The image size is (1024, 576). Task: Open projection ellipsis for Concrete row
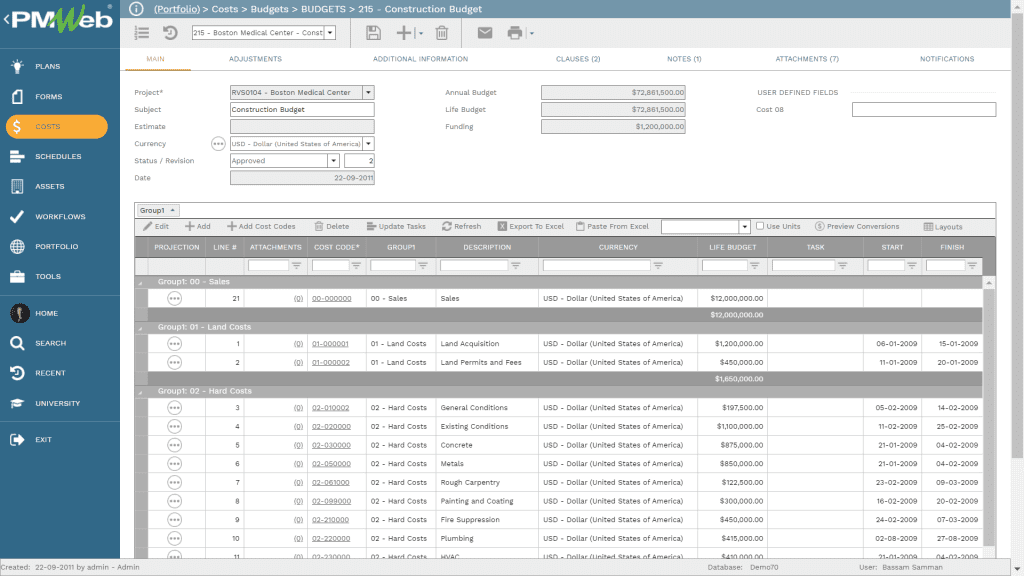click(174, 445)
